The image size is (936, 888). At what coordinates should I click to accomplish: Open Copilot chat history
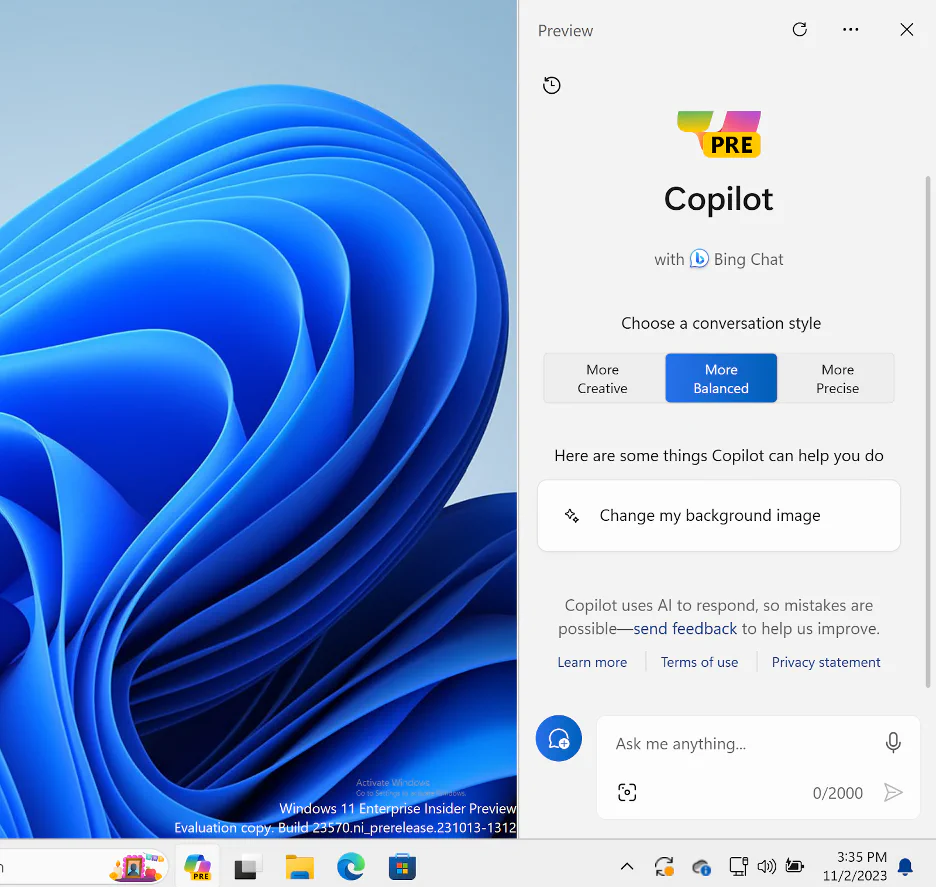point(551,85)
